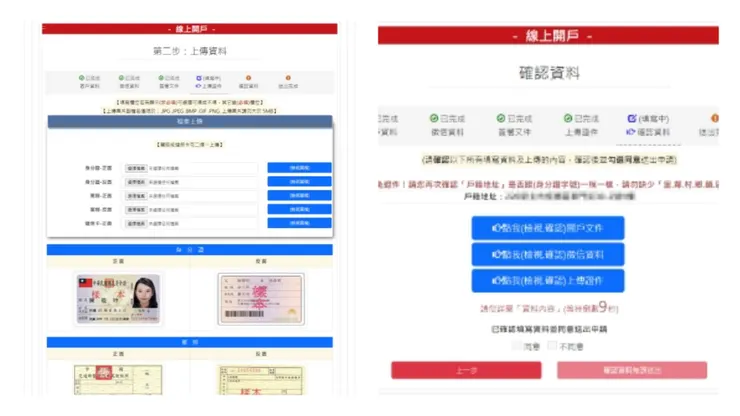This screenshot has height=416, width=740.
Task: Click blue upload button in third upload row
Action: [299, 195]
